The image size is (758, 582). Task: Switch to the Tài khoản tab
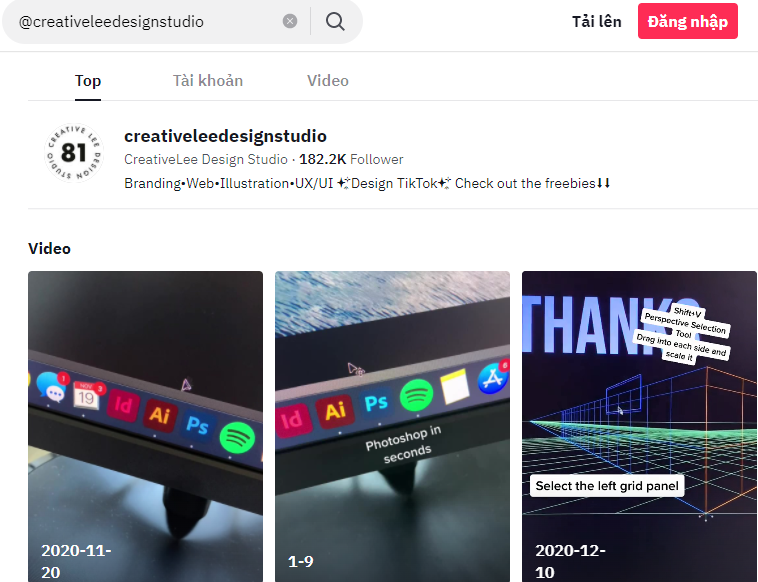208,80
